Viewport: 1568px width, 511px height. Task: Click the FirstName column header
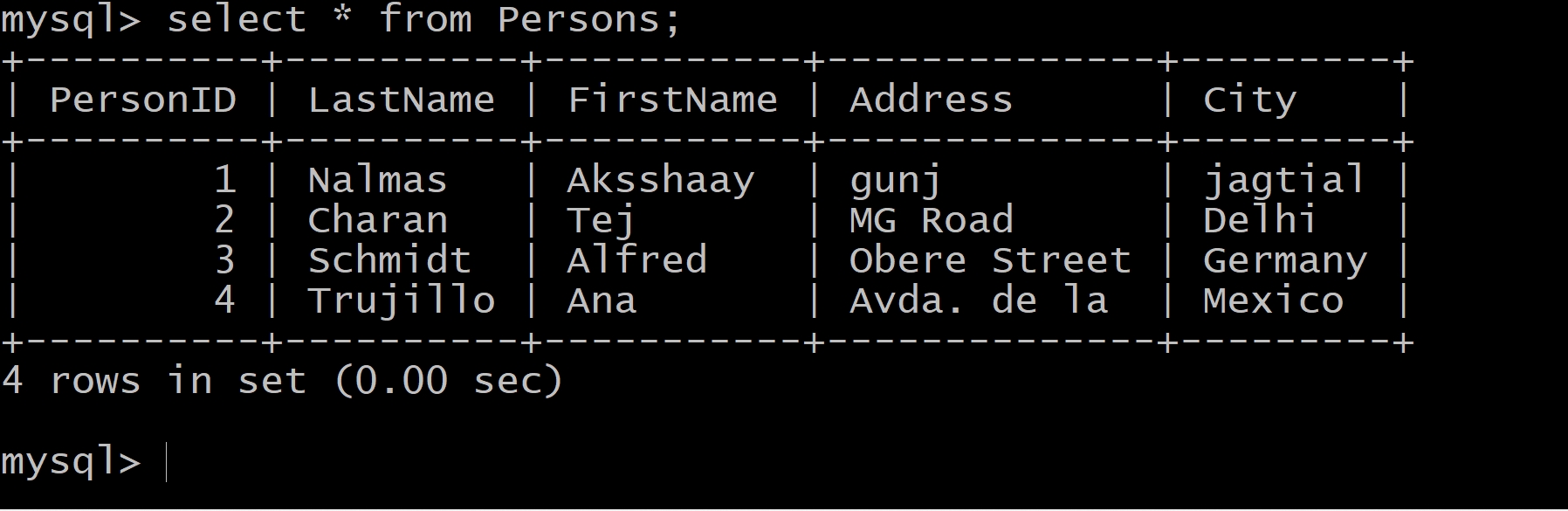(672, 100)
